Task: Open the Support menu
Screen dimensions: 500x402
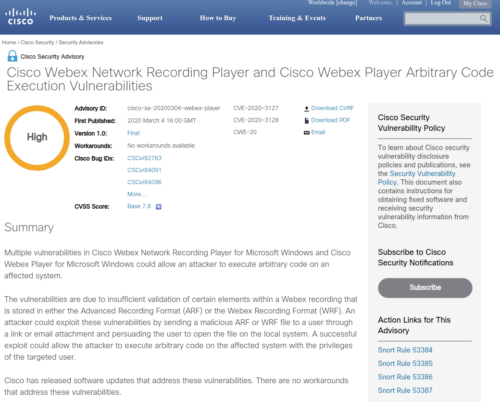Action: [x=150, y=18]
